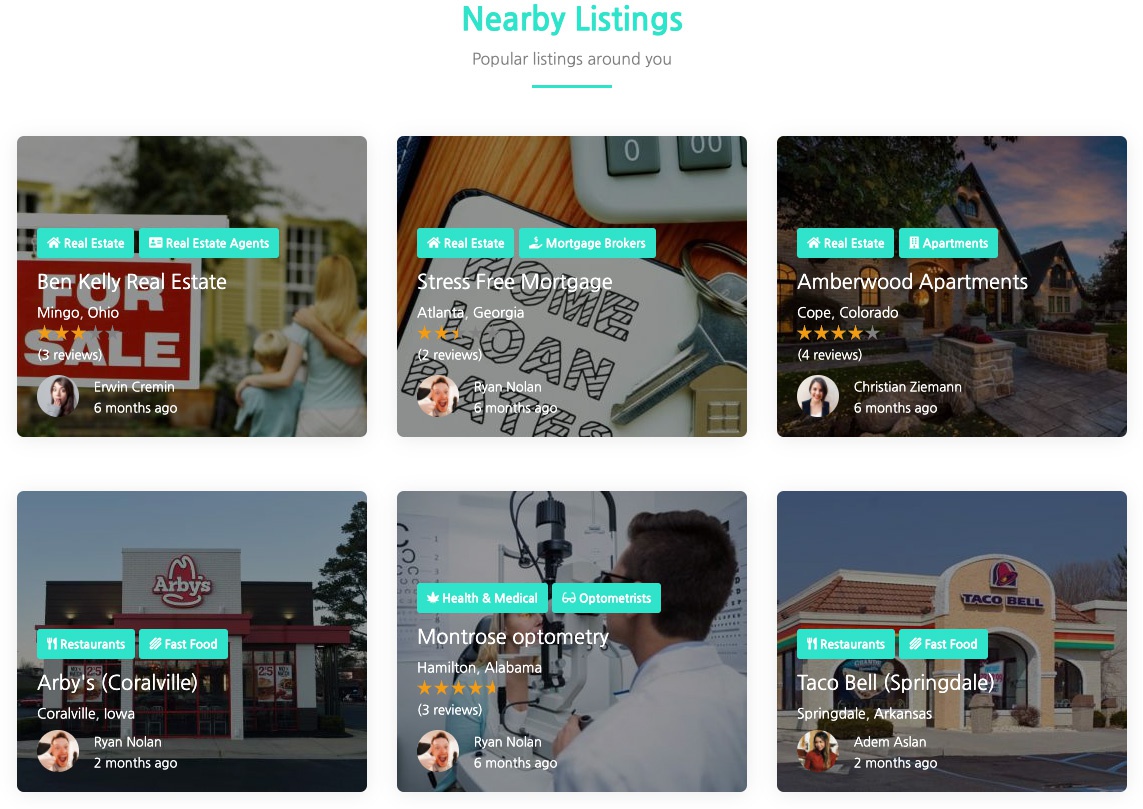The width and height of the screenshot is (1143, 809).
Task: Click Ryan Nolan's avatar on Montrose optometry
Action: 438,751
